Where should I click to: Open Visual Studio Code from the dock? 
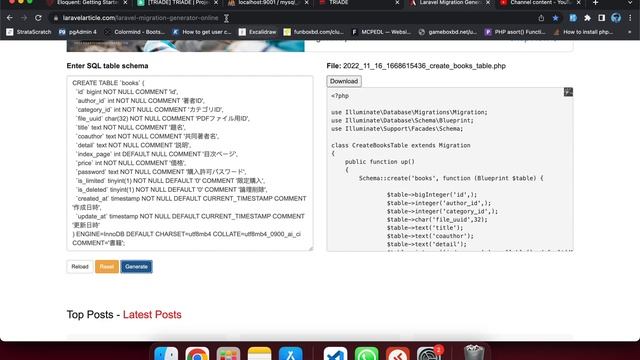tap(335, 354)
